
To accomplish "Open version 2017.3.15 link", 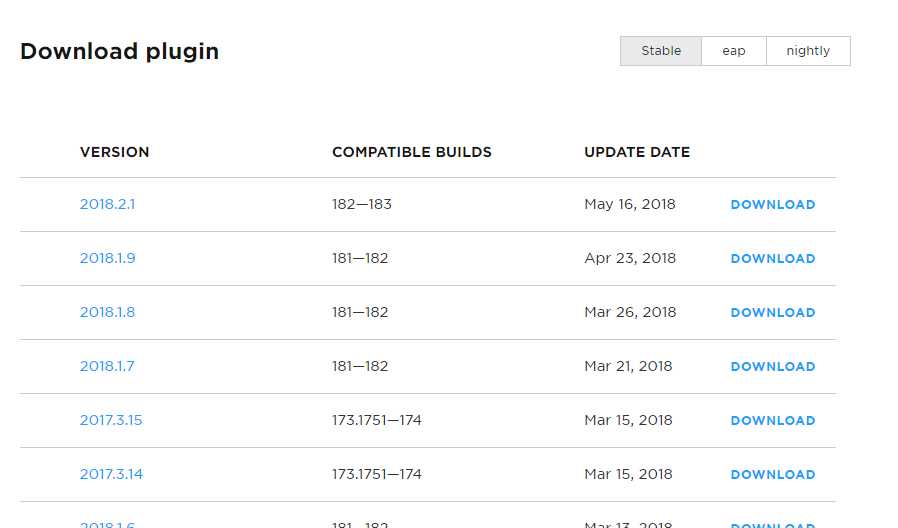I will 111,420.
